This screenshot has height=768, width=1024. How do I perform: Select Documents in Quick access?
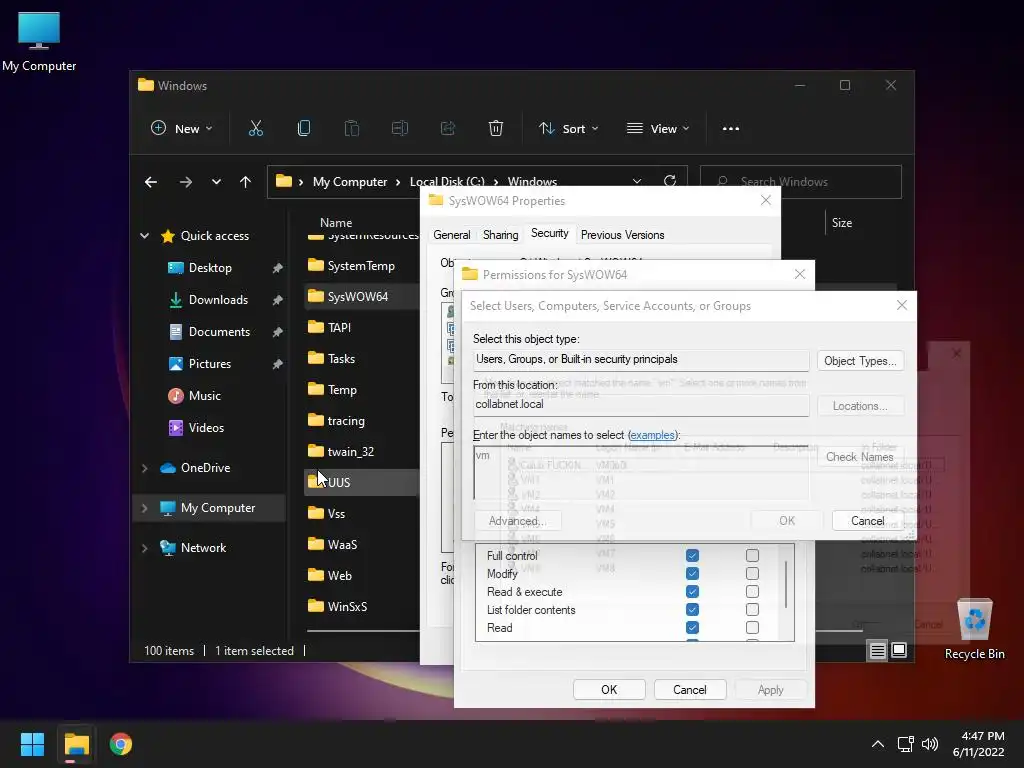pyautogui.click(x=219, y=332)
